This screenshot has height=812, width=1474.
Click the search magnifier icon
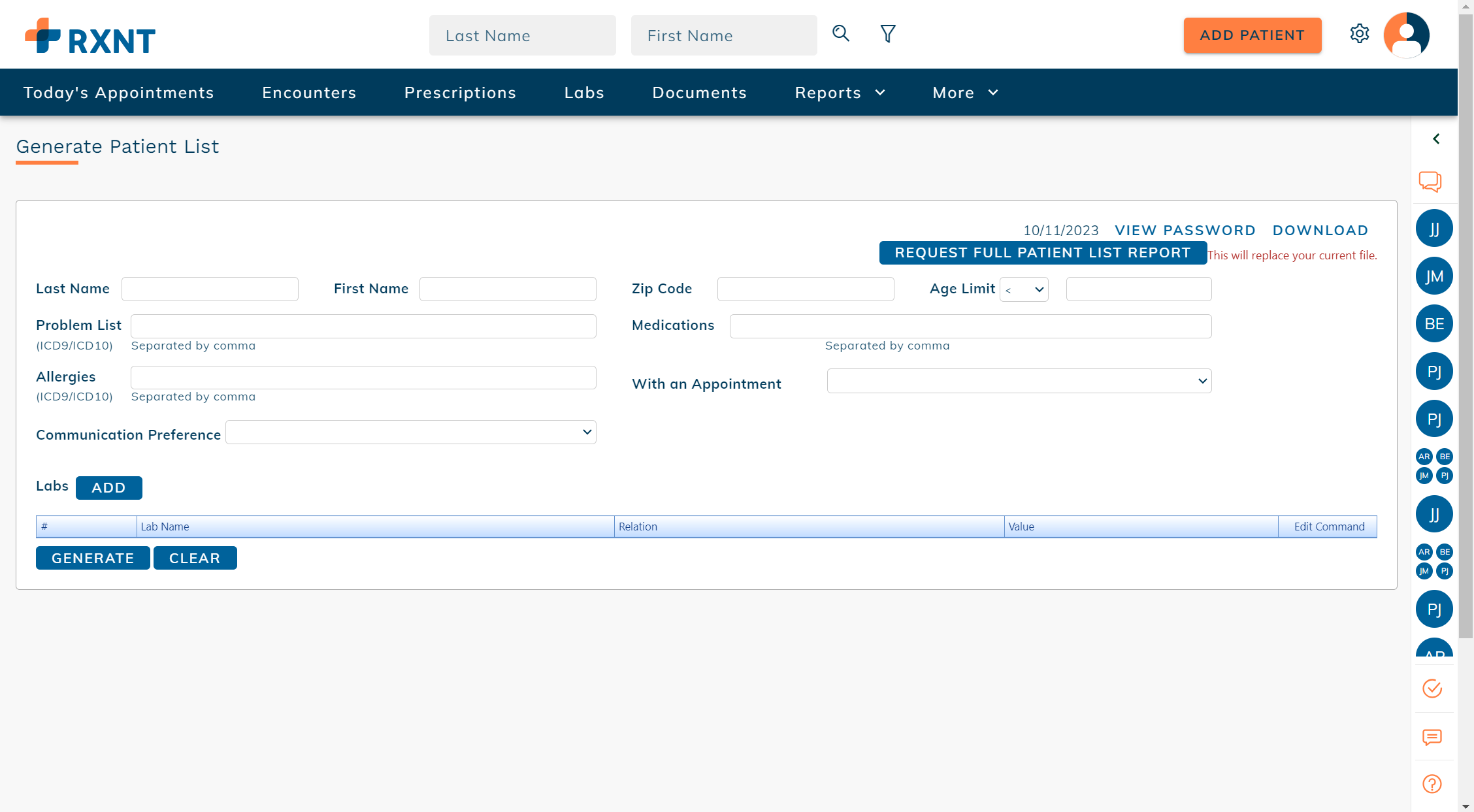pyautogui.click(x=841, y=33)
